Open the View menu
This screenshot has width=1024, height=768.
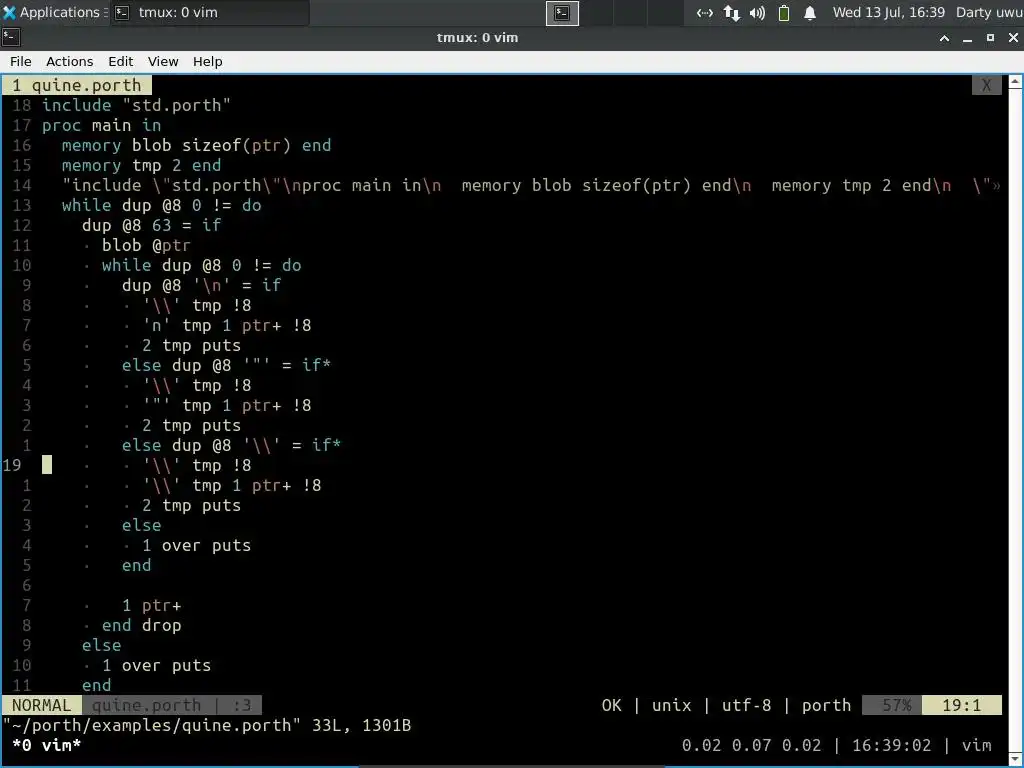coord(163,61)
